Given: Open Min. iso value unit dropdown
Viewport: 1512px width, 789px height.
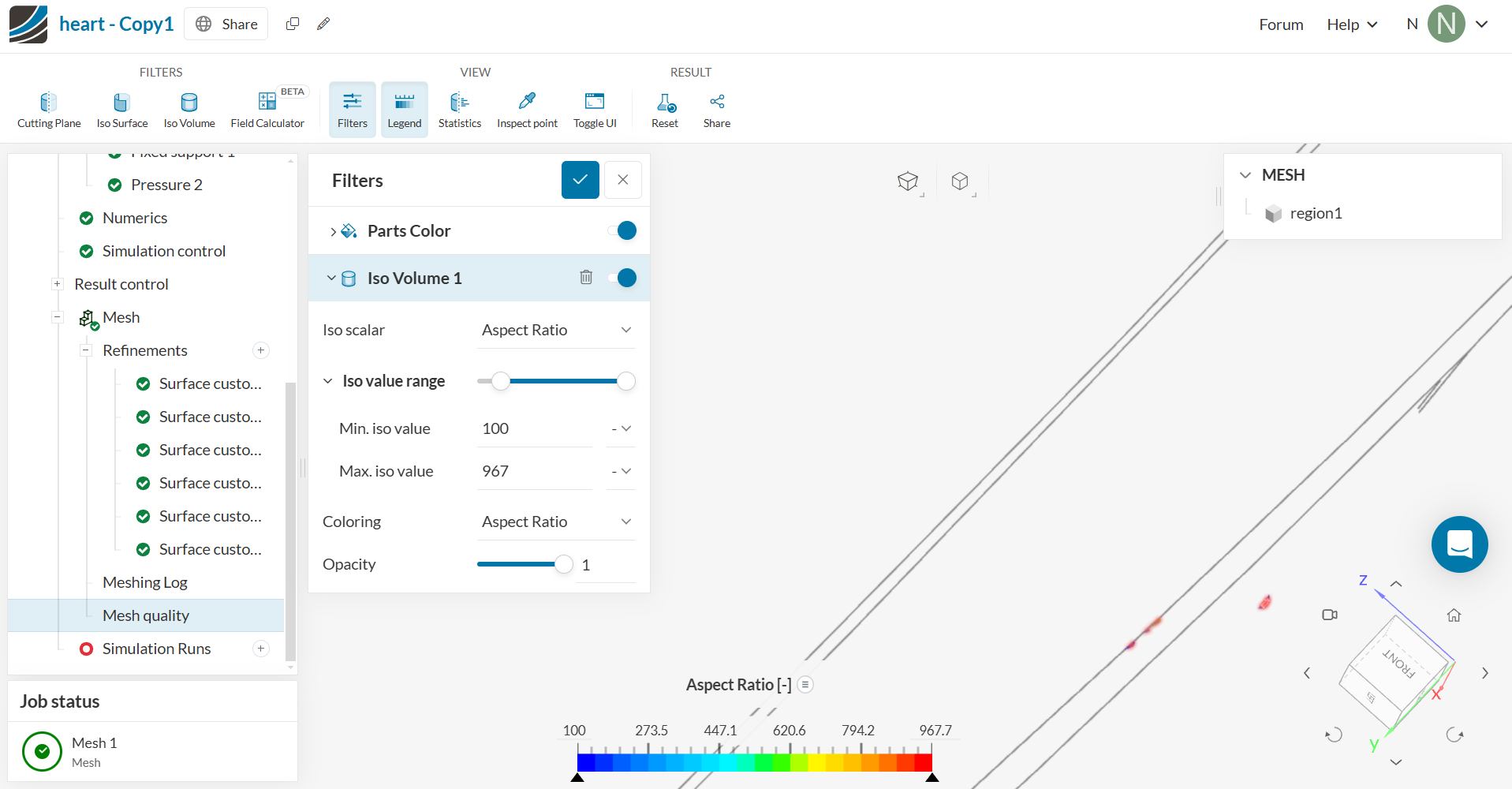Looking at the screenshot, I should [622, 428].
